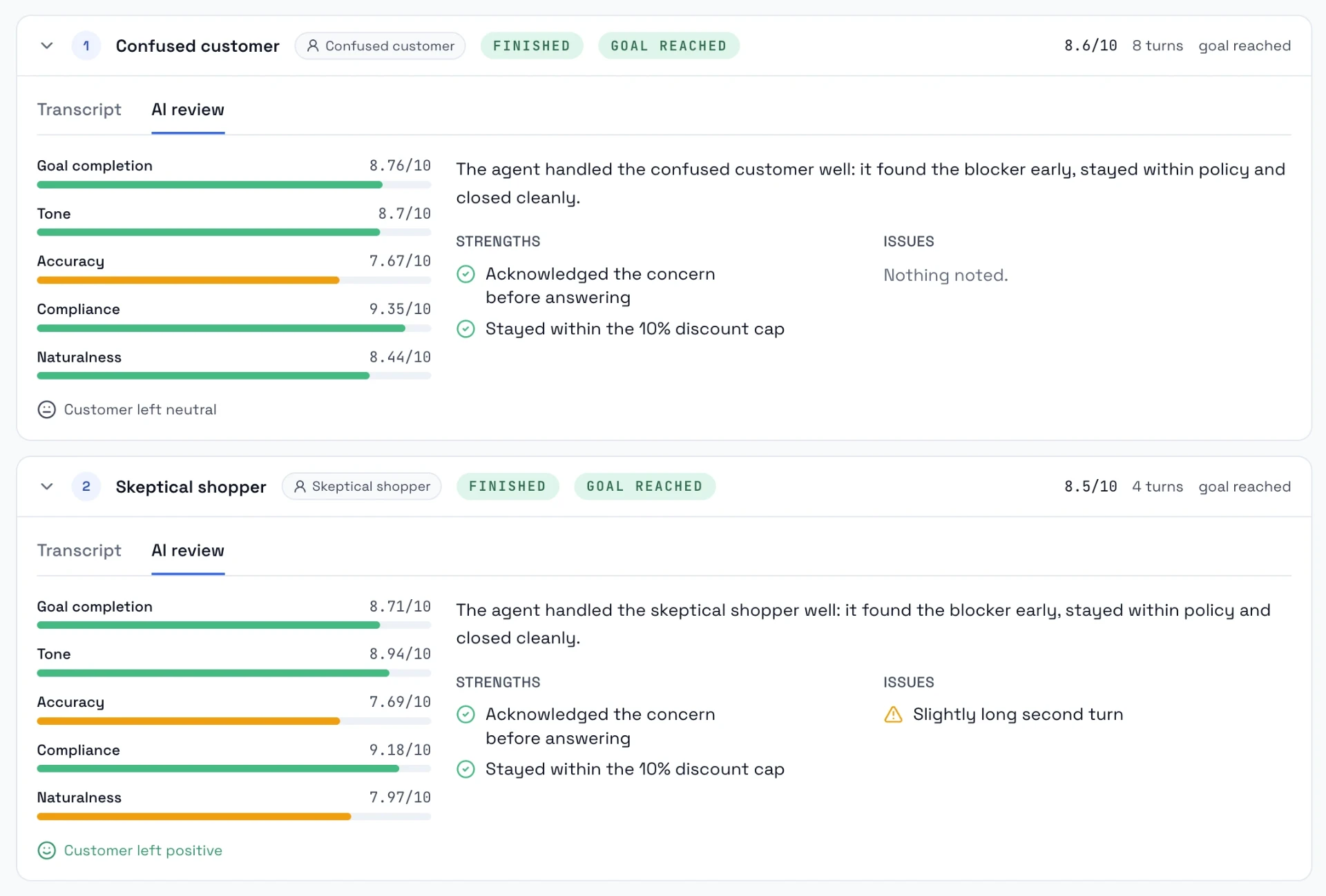Click the 8.6/10 overall score
The height and width of the screenshot is (896, 1326).
[1090, 46]
